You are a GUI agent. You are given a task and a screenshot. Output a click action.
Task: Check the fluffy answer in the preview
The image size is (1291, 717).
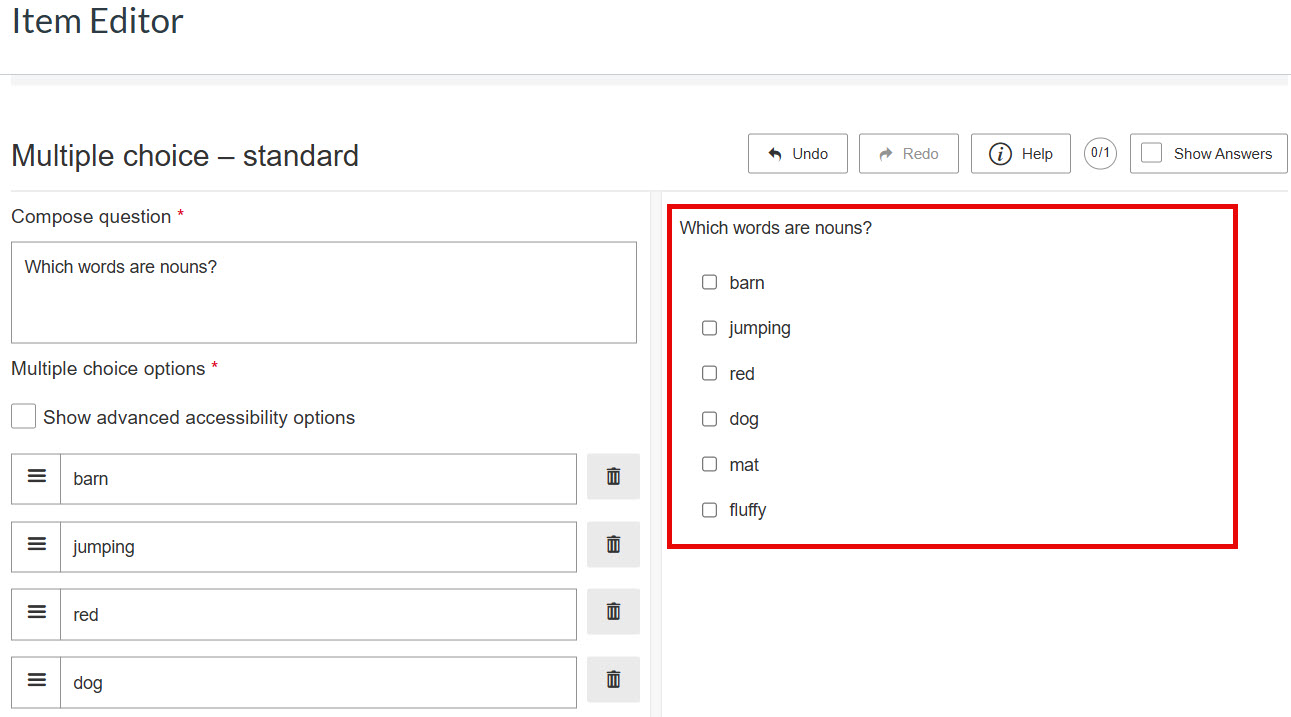(710, 510)
